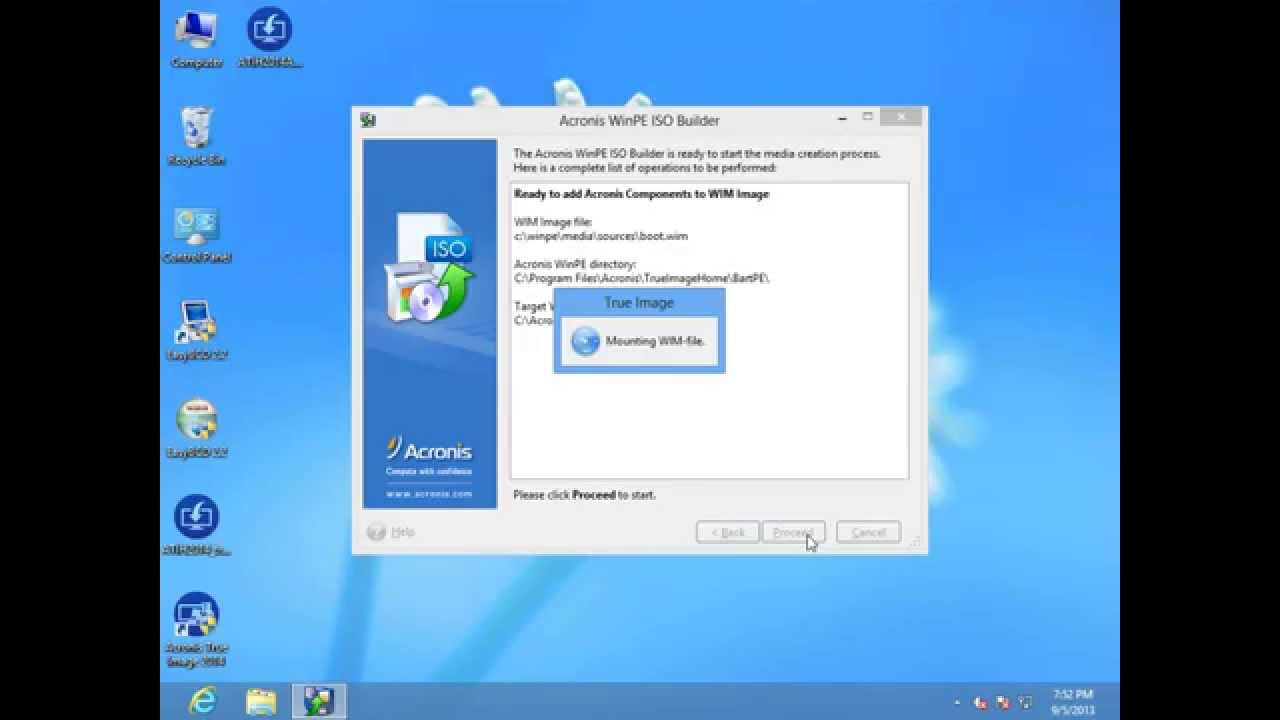
Task: Click the 'Mounting WIM-file.' status text
Action: click(655, 341)
